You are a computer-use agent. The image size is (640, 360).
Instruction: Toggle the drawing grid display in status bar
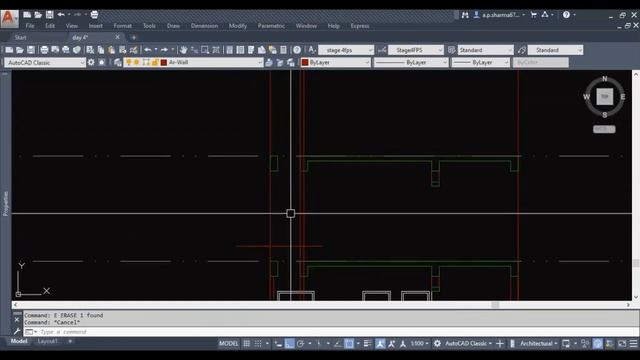(x=247, y=344)
